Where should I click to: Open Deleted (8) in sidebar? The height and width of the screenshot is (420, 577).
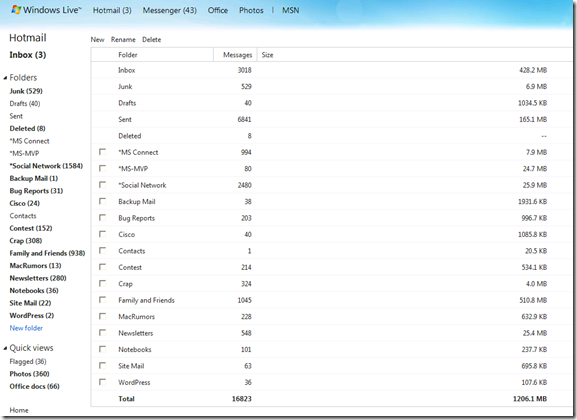27,128
